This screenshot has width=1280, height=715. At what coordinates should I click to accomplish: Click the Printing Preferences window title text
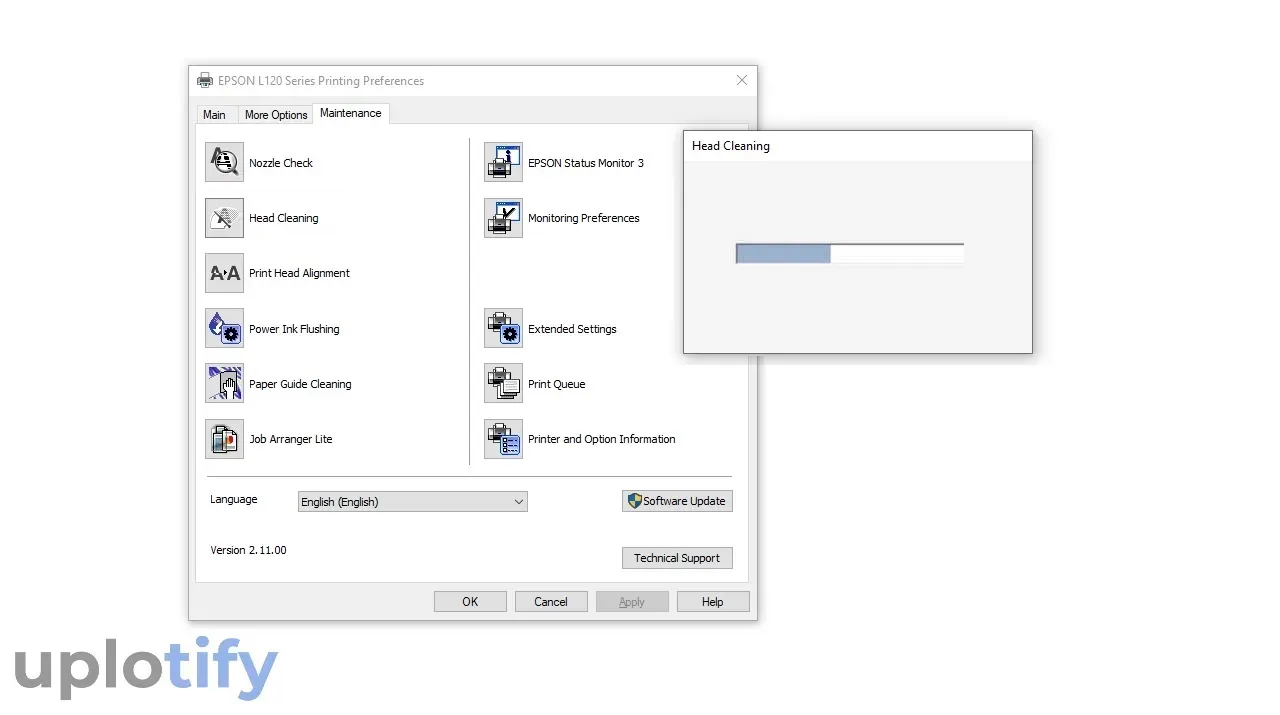coord(321,81)
